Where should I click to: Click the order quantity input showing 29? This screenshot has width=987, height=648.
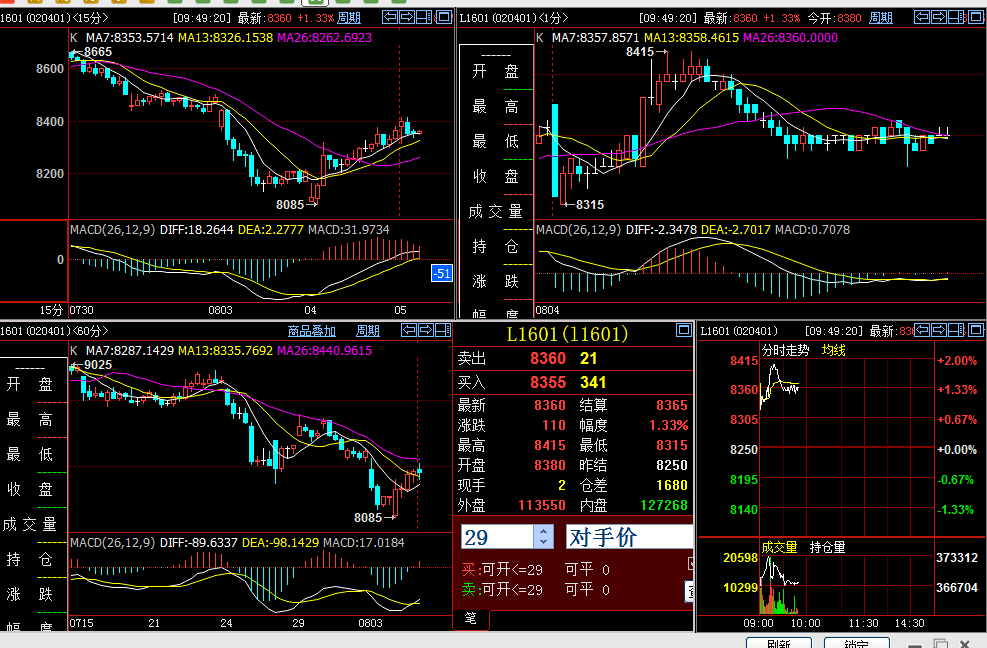(x=497, y=536)
